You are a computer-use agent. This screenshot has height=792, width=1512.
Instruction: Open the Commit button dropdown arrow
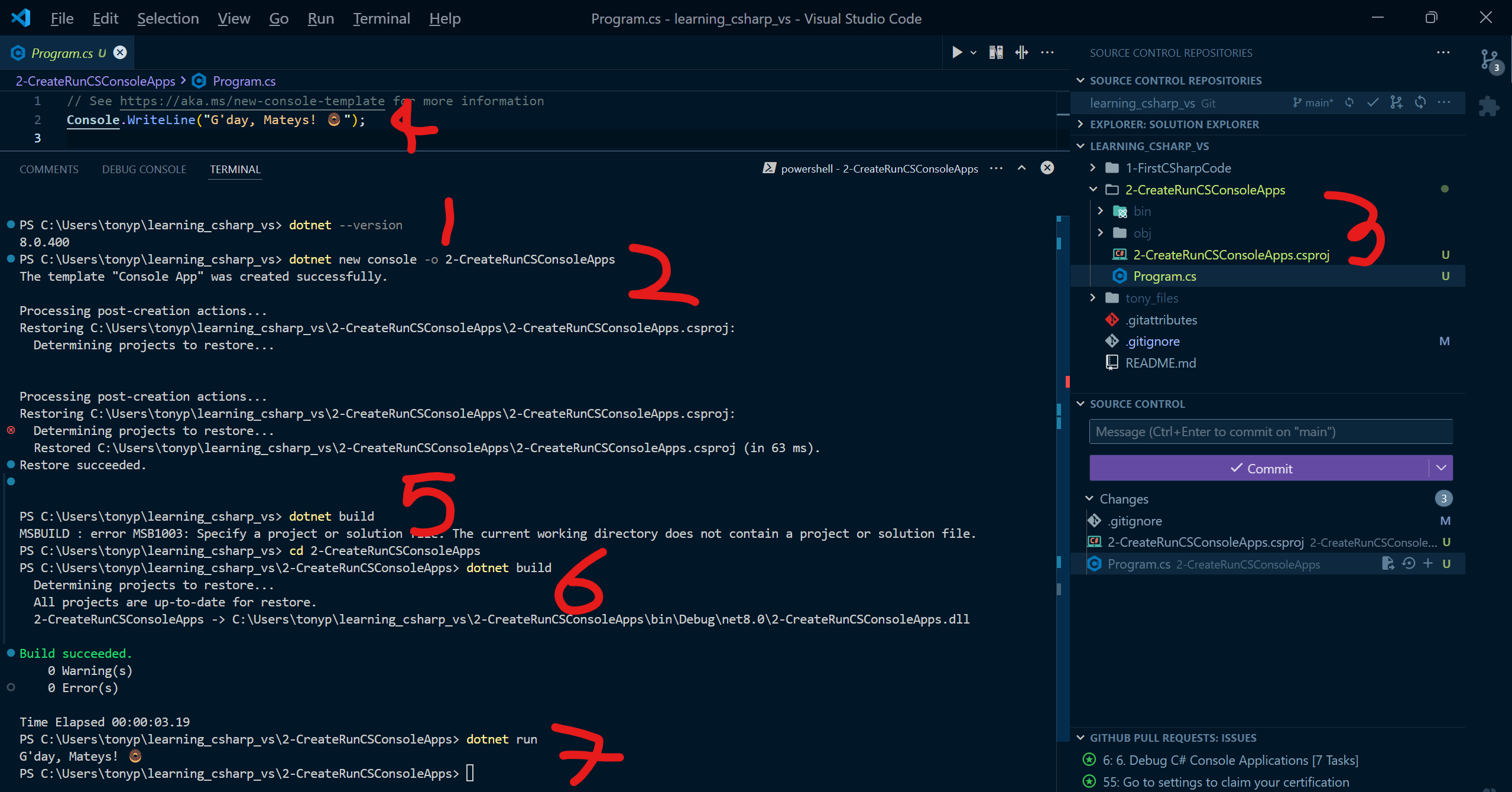pyautogui.click(x=1441, y=468)
